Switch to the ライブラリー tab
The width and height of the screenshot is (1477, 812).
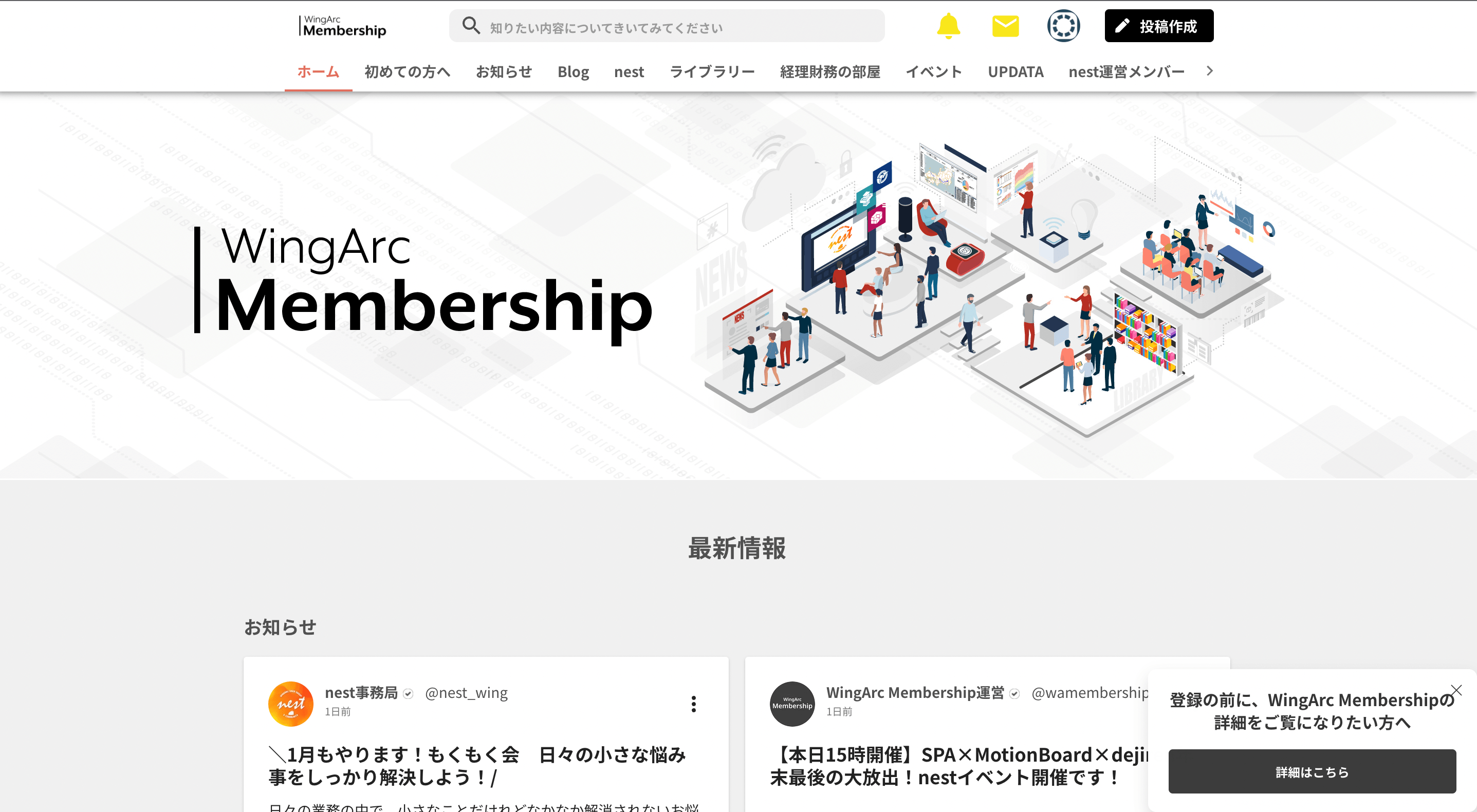[712, 71]
